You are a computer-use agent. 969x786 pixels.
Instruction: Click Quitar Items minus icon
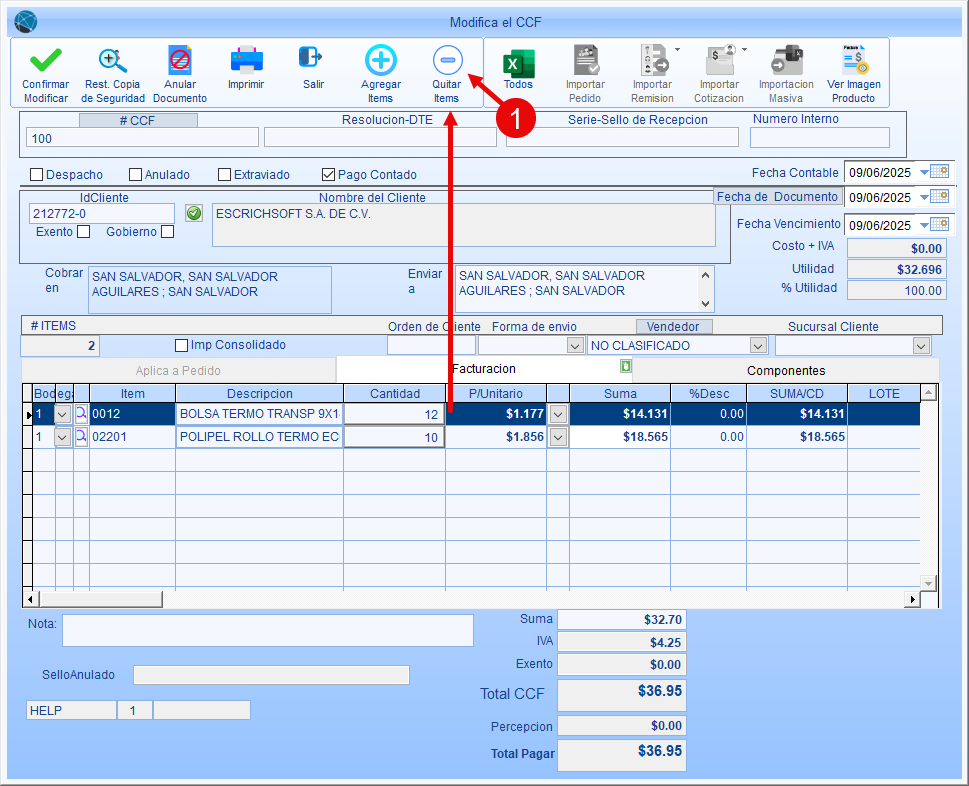[x=447, y=60]
